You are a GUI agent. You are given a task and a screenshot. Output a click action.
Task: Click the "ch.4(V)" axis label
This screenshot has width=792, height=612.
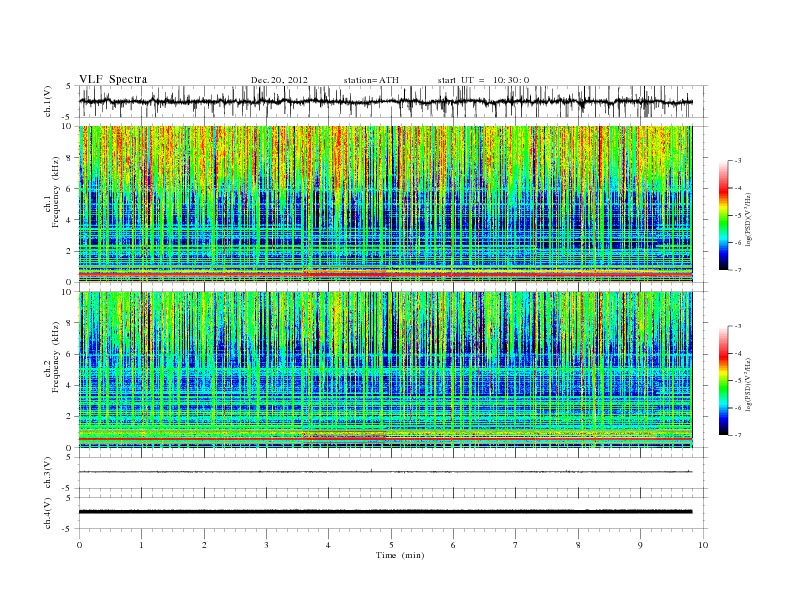tap(48, 513)
